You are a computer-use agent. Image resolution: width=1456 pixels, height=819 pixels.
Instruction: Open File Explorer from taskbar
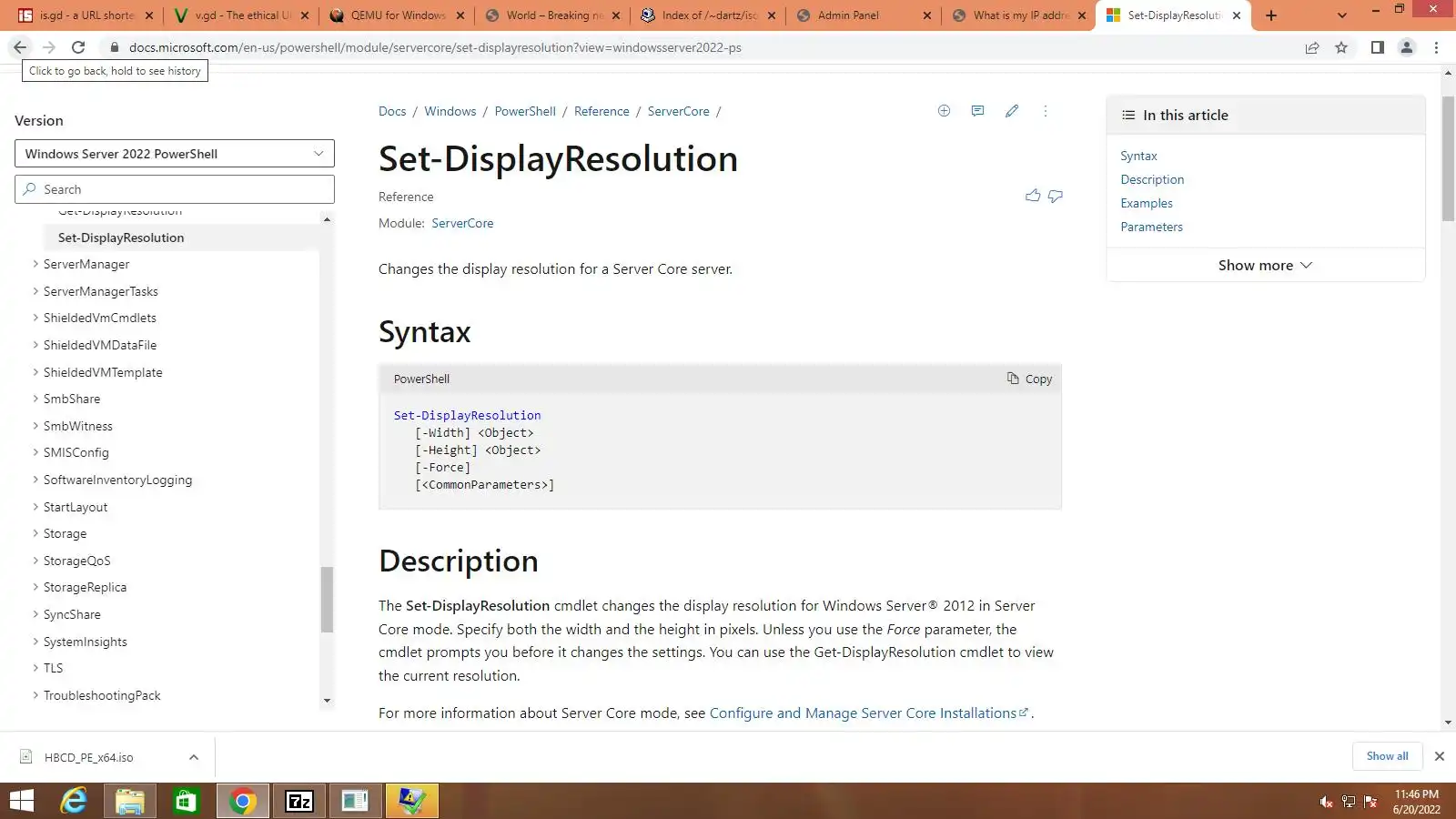(130, 801)
